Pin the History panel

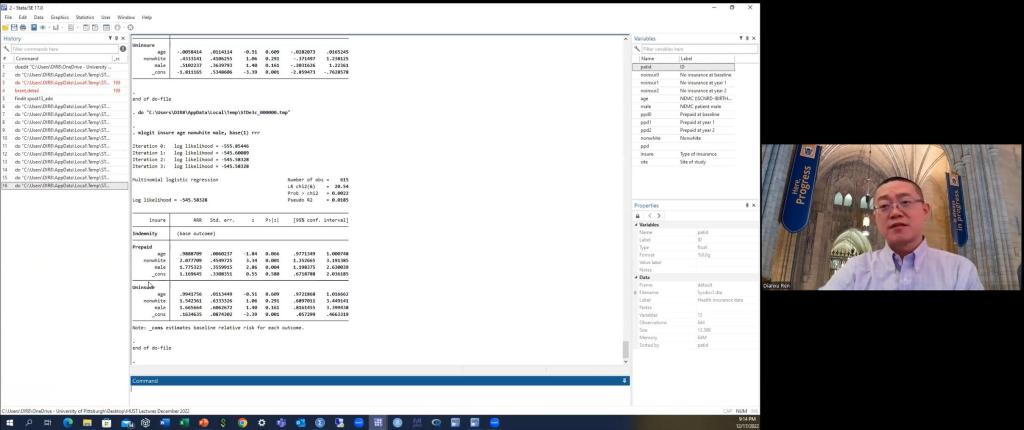pyautogui.click(x=117, y=38)
